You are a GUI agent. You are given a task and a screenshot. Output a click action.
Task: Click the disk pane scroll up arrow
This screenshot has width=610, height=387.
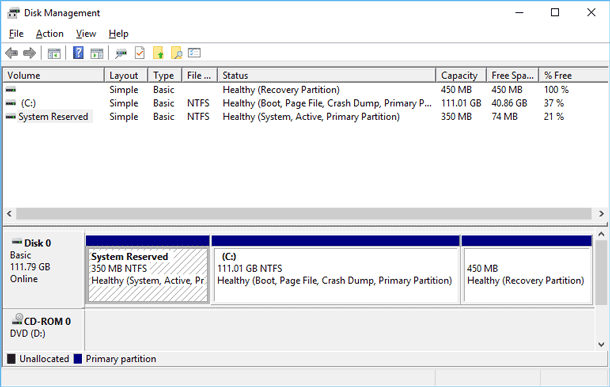point(601,235)
